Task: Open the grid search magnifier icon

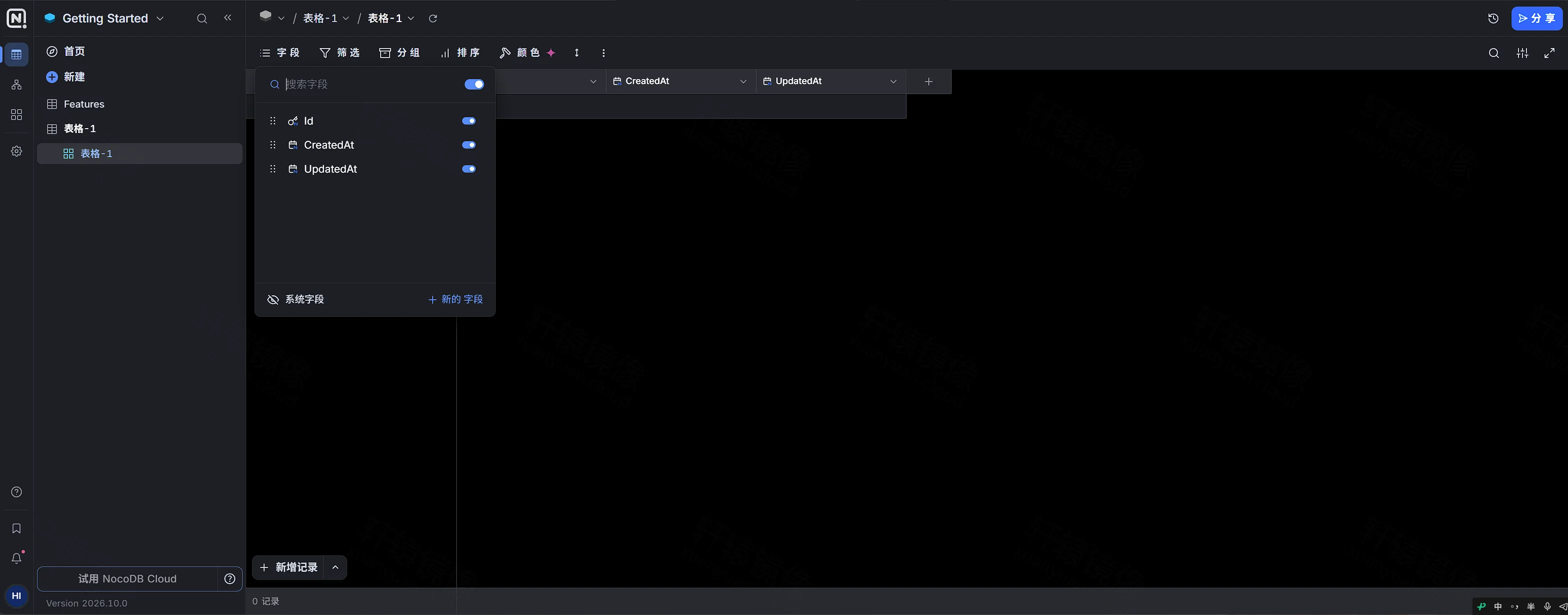Action: pyautogui.click(x=1494, y=53)
